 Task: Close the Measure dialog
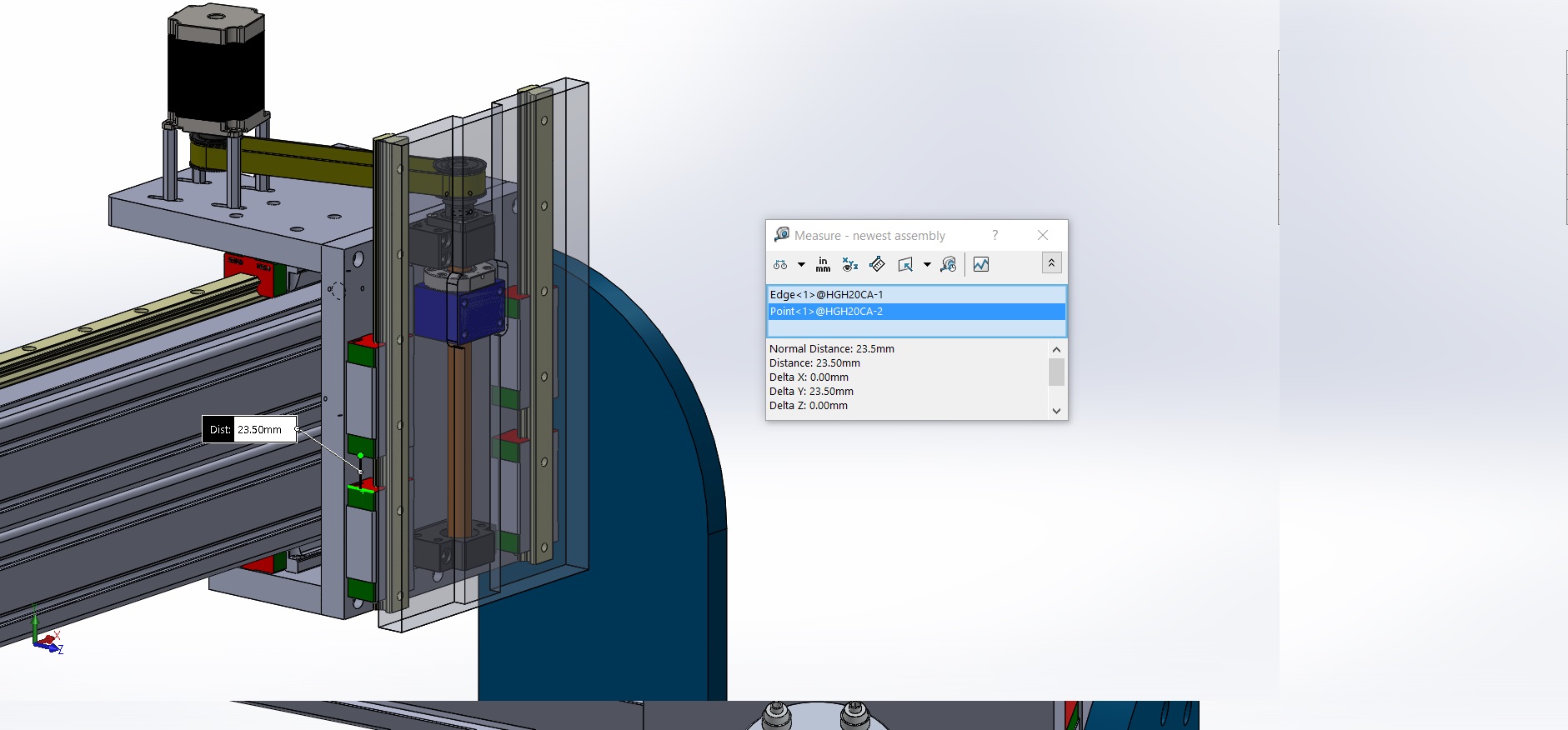1043,236
